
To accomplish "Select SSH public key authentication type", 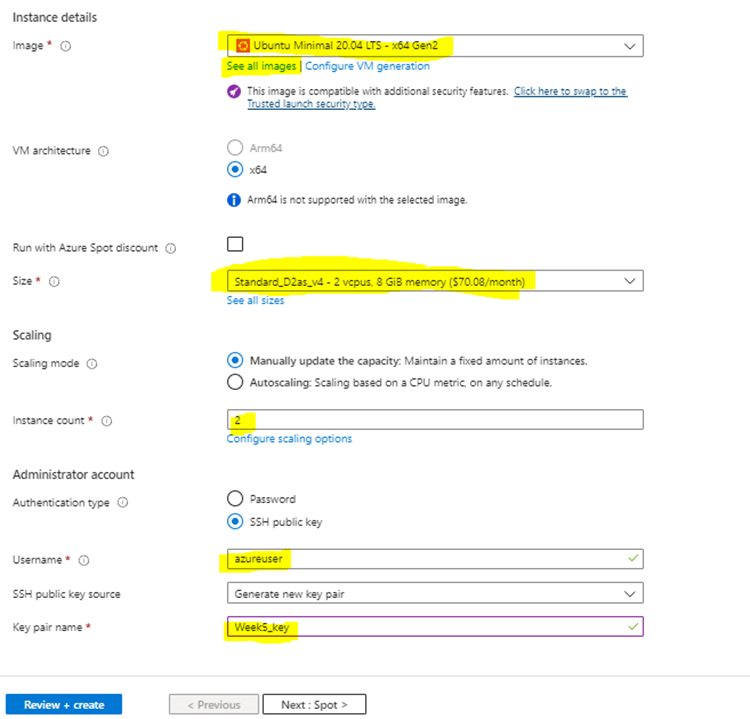I will pos(235,521).
